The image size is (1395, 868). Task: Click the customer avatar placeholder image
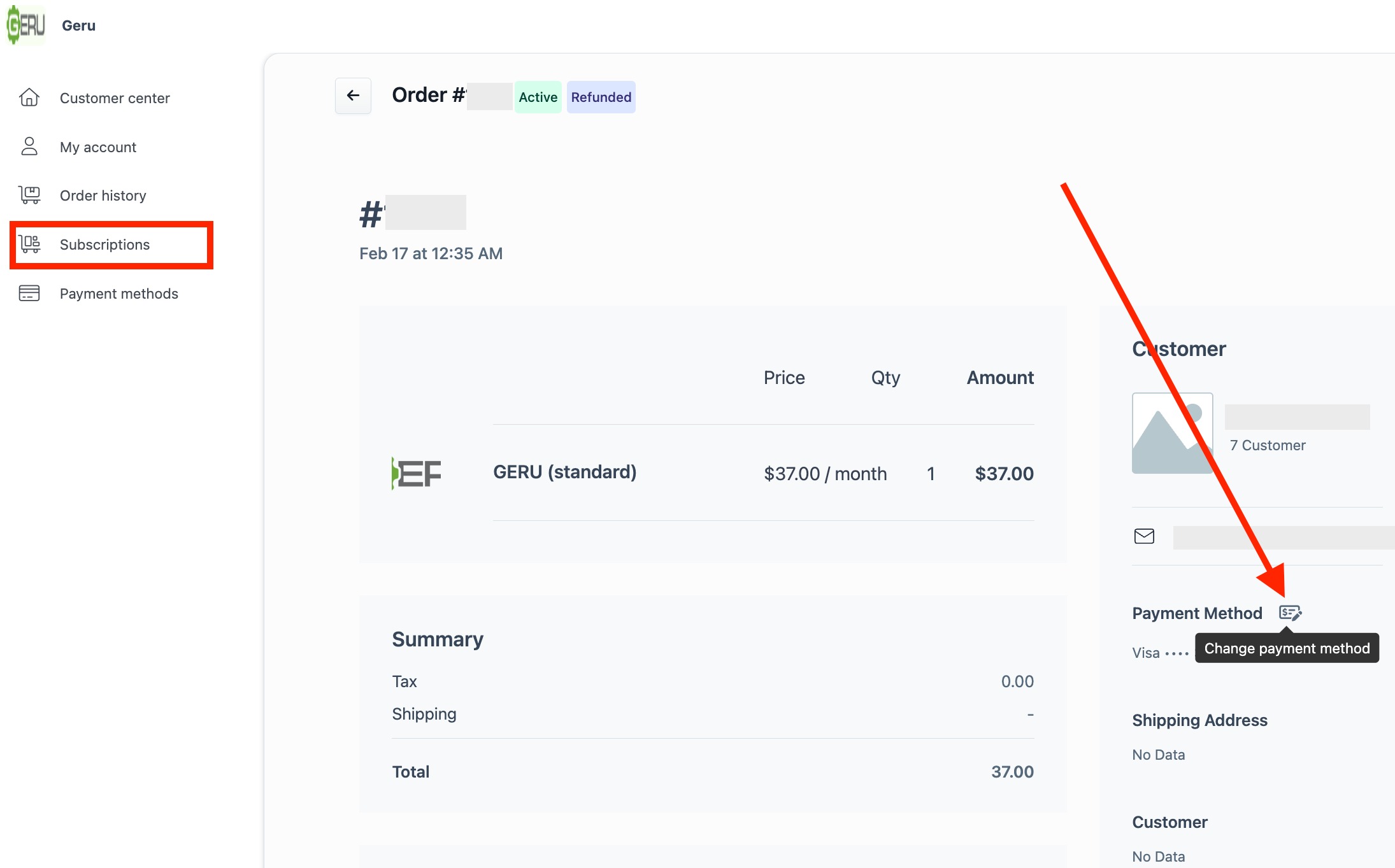tap(1172, 433)
